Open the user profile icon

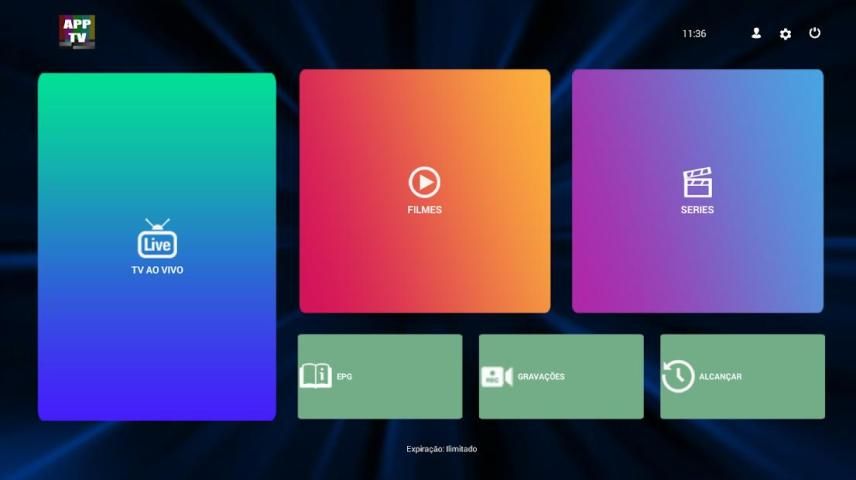[756, 33]
